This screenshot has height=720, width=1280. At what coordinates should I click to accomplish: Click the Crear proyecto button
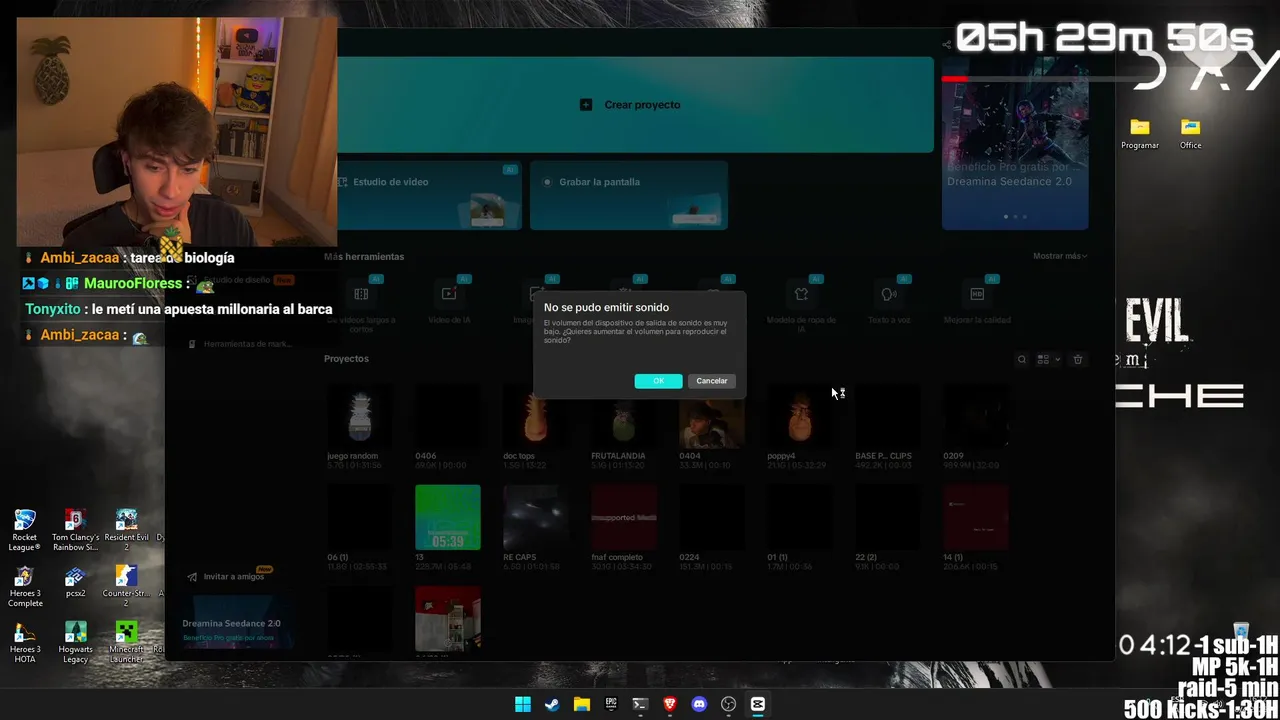point(630,105)
